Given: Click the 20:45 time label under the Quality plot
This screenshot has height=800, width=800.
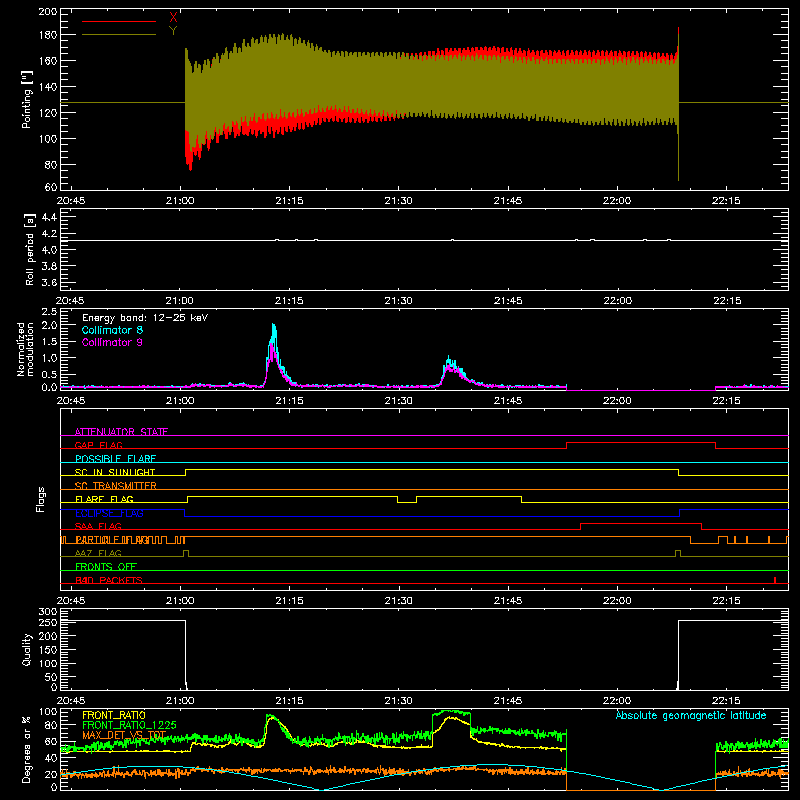Looking at the screenshot, I should click(x=70, y=701).
